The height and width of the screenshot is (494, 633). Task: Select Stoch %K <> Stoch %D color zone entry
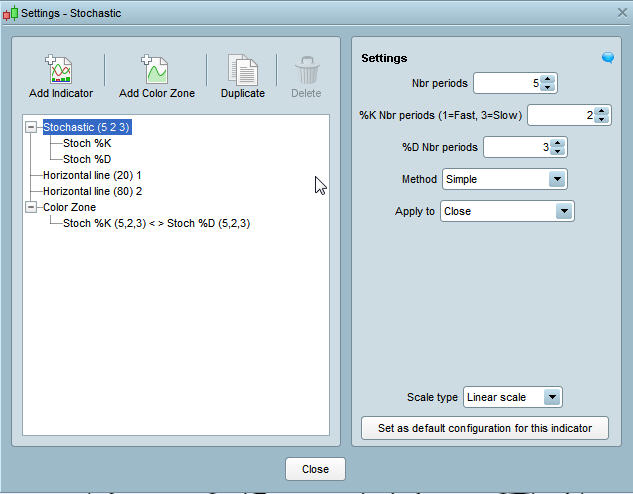point(157,223)
